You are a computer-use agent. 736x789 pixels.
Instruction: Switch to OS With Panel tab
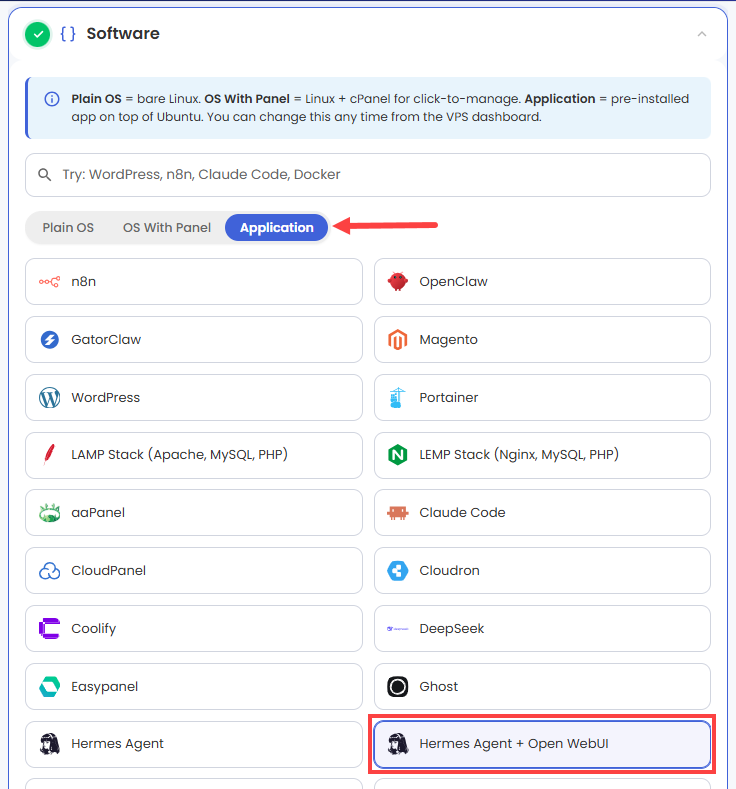[x=167, y=227]
